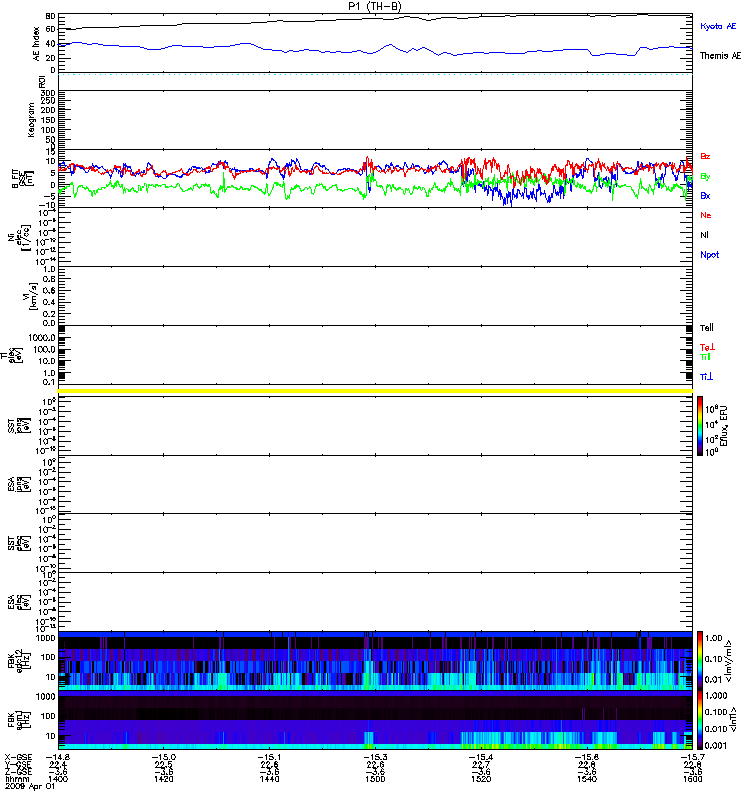The height and width of the screenshot is (800, 750).
Task: Click the <|mV/m|> color bar
Action: [x=700, y=661]
